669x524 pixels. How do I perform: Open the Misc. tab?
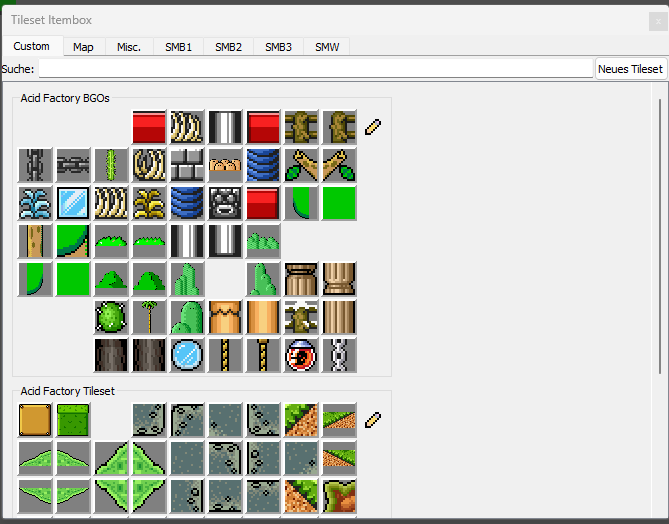129,47
